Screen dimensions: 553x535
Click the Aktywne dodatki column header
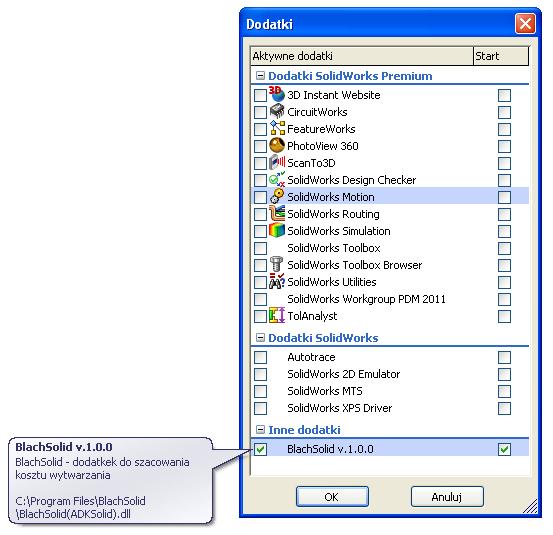point(362,56)
